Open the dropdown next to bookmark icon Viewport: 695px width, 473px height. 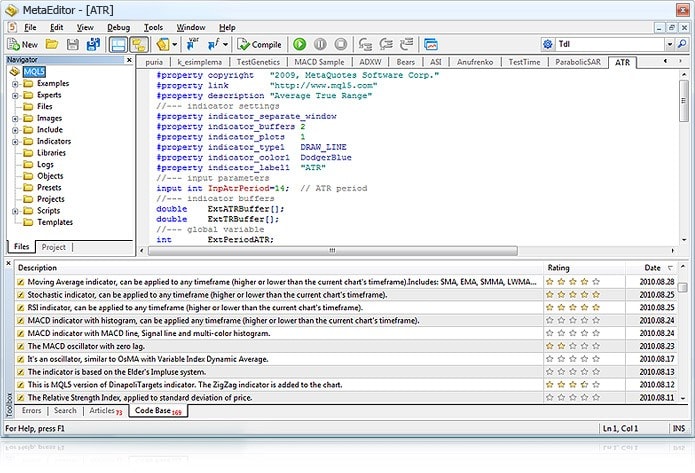175,44
